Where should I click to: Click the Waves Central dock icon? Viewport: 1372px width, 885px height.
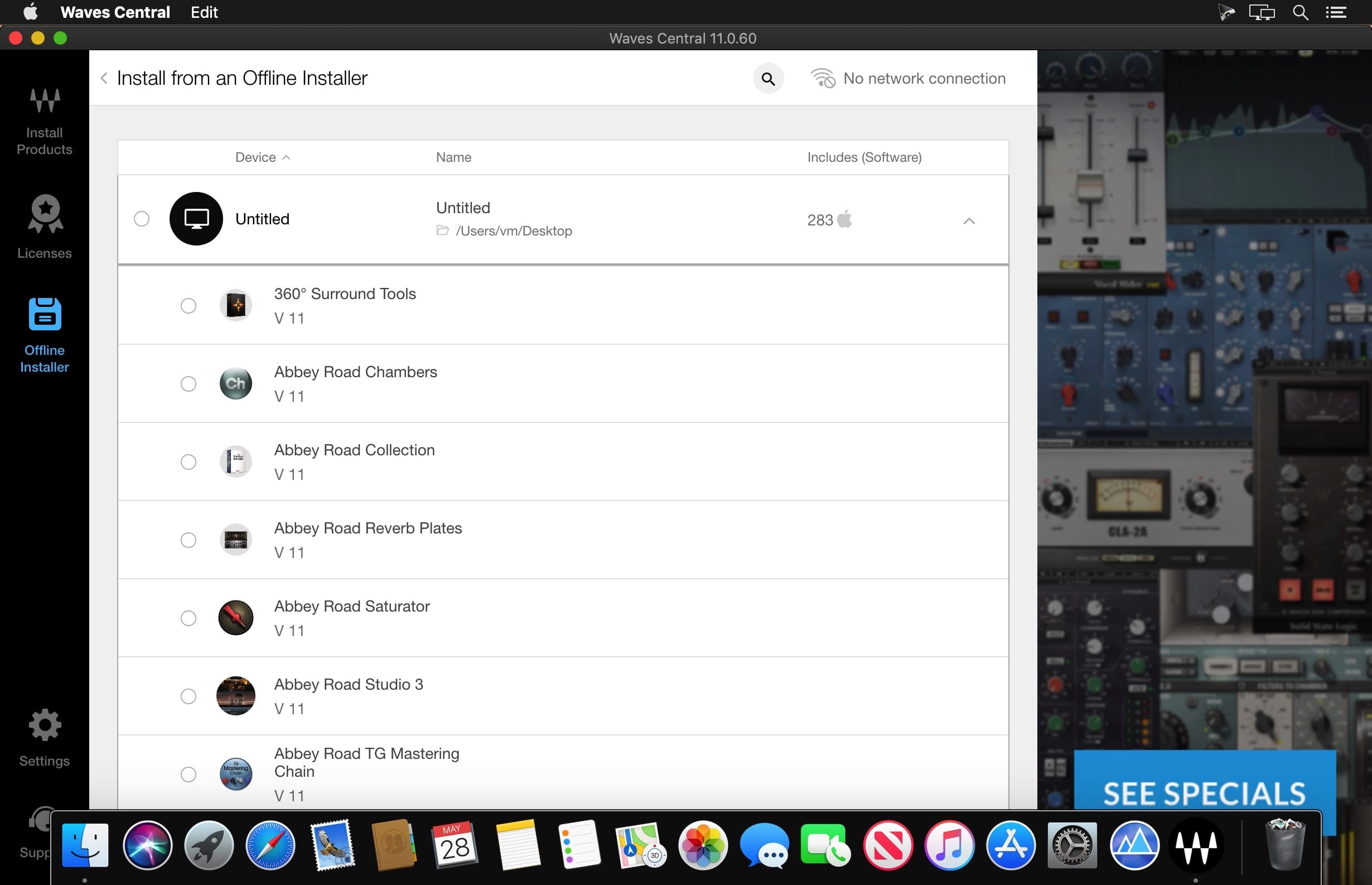pyautogui.click(x=1197, y=844)
